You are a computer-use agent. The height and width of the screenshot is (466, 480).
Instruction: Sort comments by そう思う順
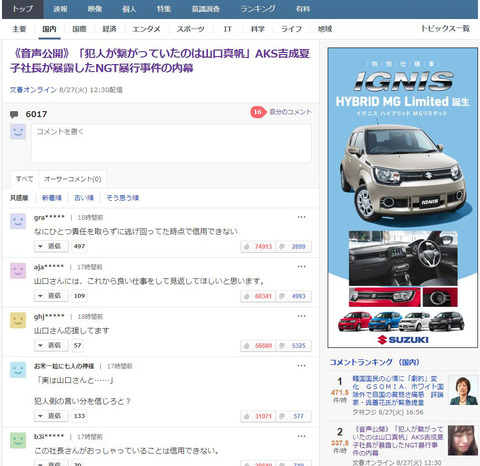(122, 198)
